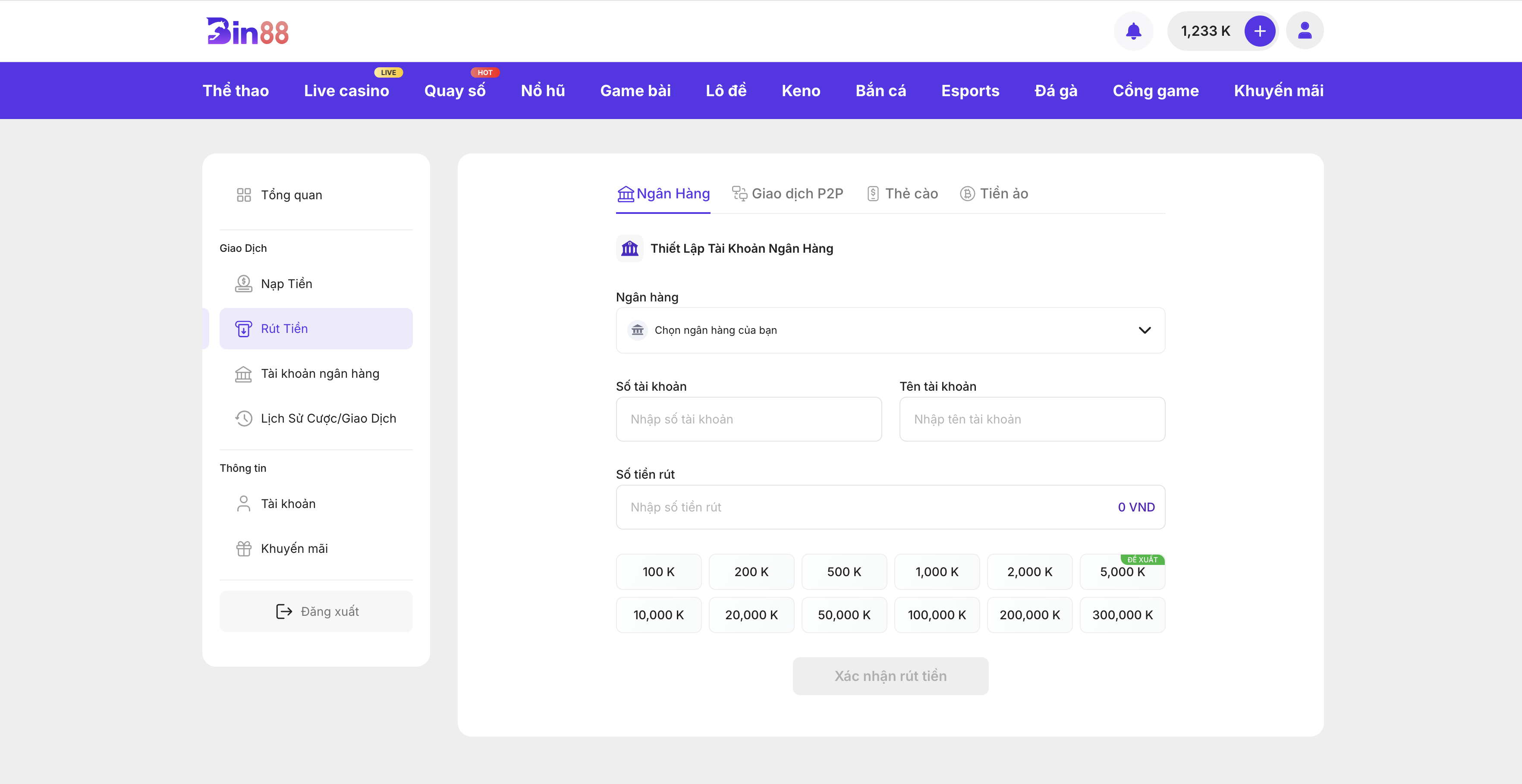Focus the Tên tài khoản input field
Viewport: 1522px width, 784px height.
(1032, 419)
